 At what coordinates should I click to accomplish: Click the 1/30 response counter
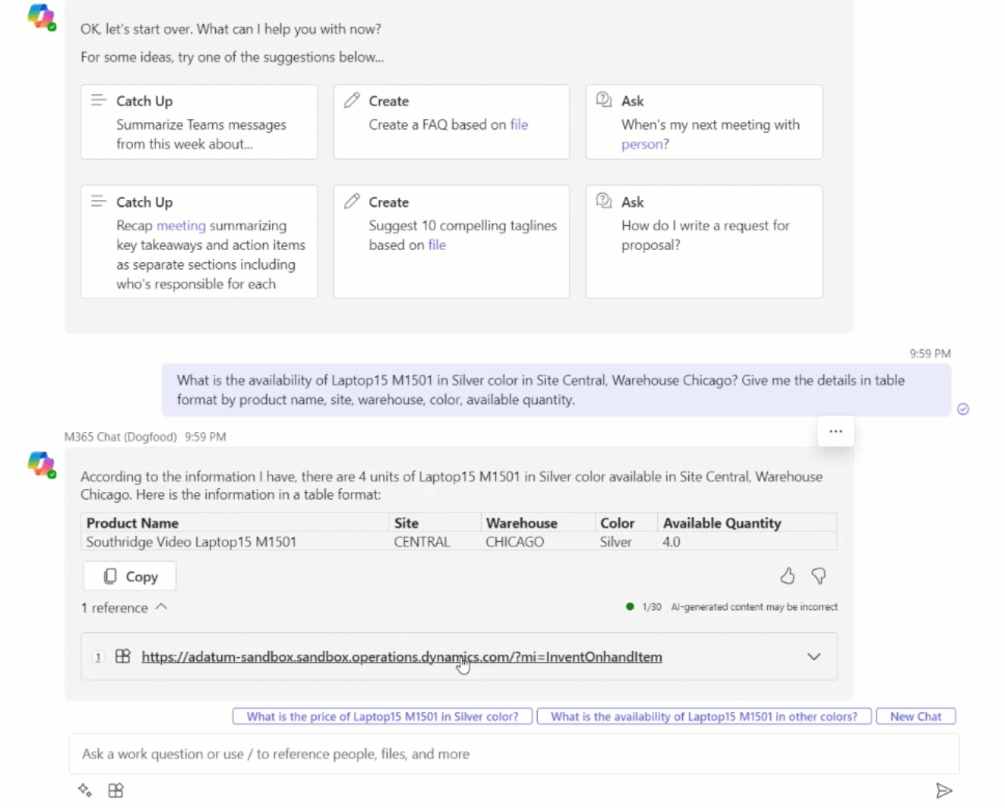(651, 607)
